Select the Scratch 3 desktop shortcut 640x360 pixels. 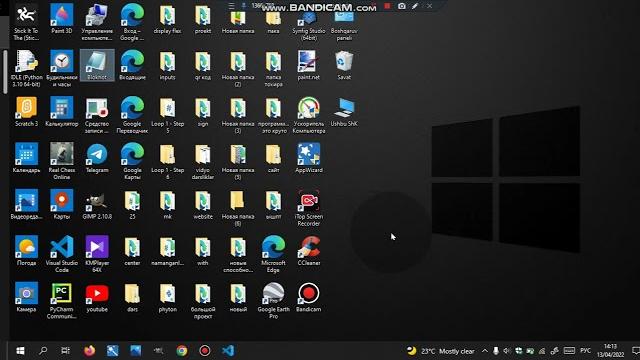(26, 112)
